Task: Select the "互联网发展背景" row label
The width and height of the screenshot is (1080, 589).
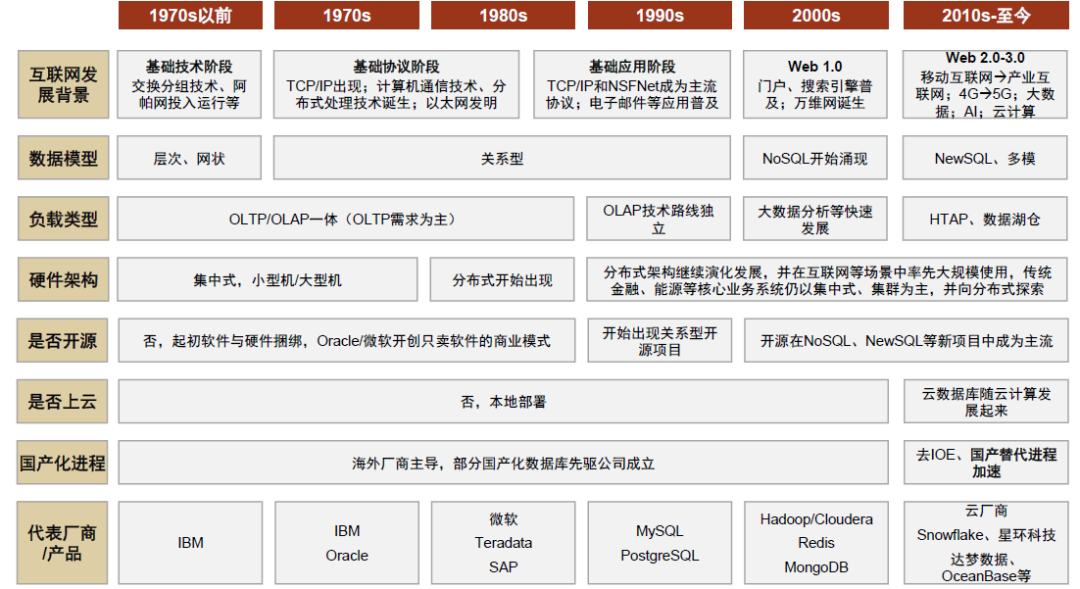Action: click(x=63, y=84)
